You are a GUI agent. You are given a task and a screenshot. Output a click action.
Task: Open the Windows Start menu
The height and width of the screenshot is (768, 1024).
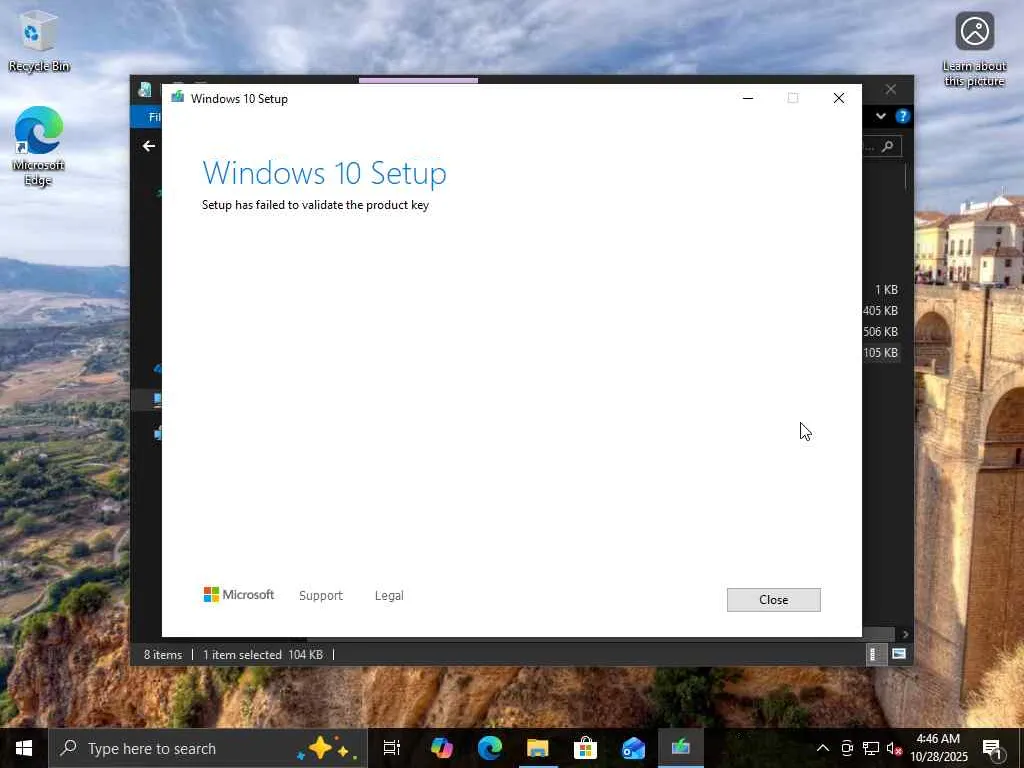tap(24, 748)
